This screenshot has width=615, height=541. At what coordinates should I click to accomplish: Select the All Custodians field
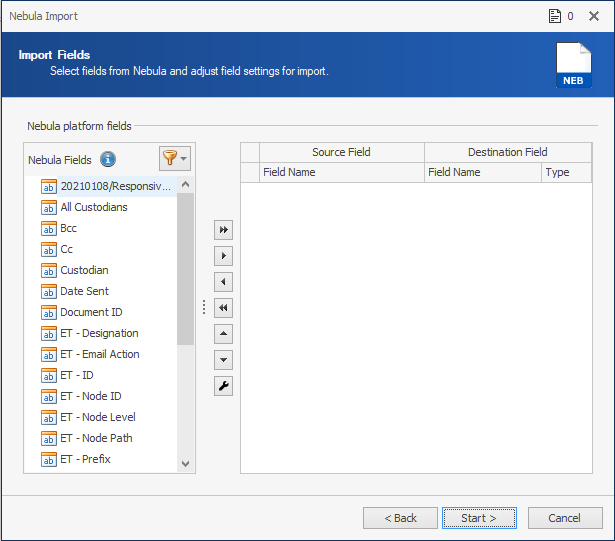(x=94, y=207)
